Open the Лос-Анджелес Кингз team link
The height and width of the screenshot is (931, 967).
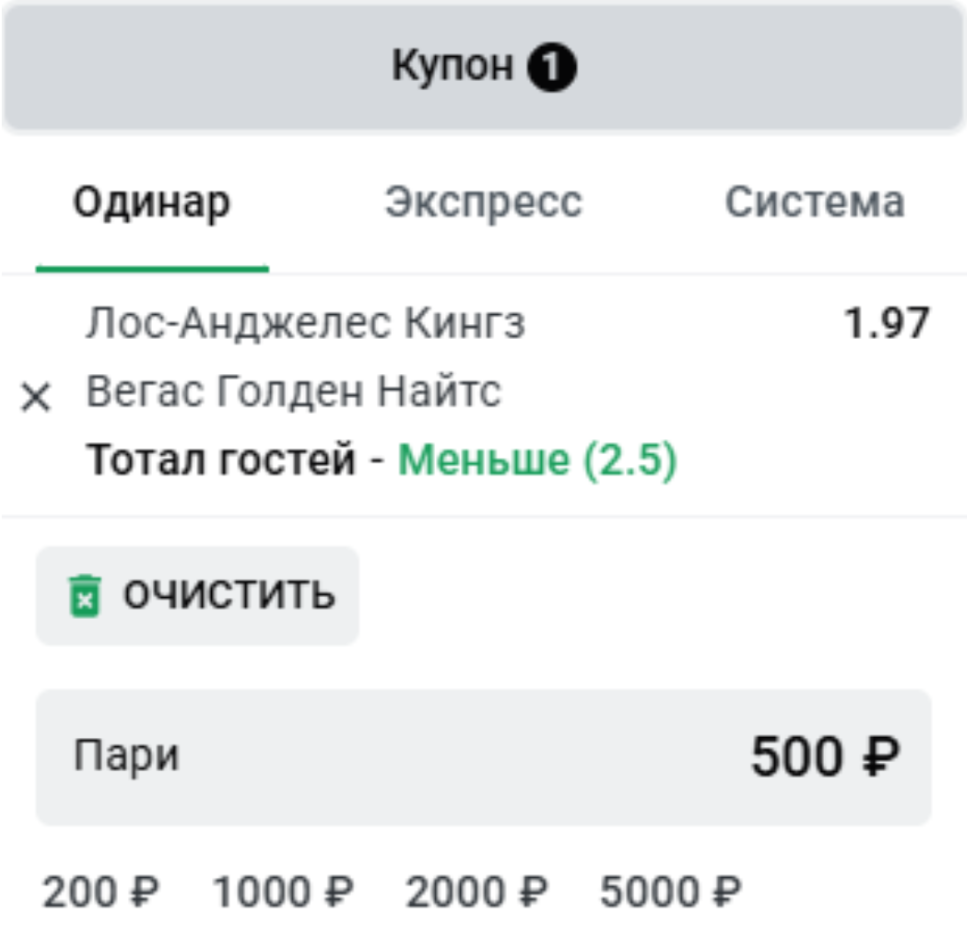(x=305, y=324)
